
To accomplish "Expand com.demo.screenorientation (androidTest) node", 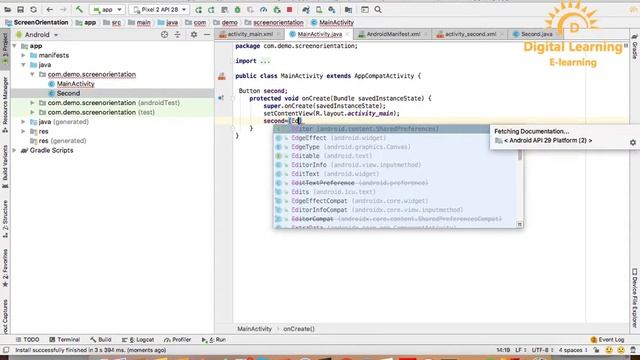I will click(x=32, y=103).
